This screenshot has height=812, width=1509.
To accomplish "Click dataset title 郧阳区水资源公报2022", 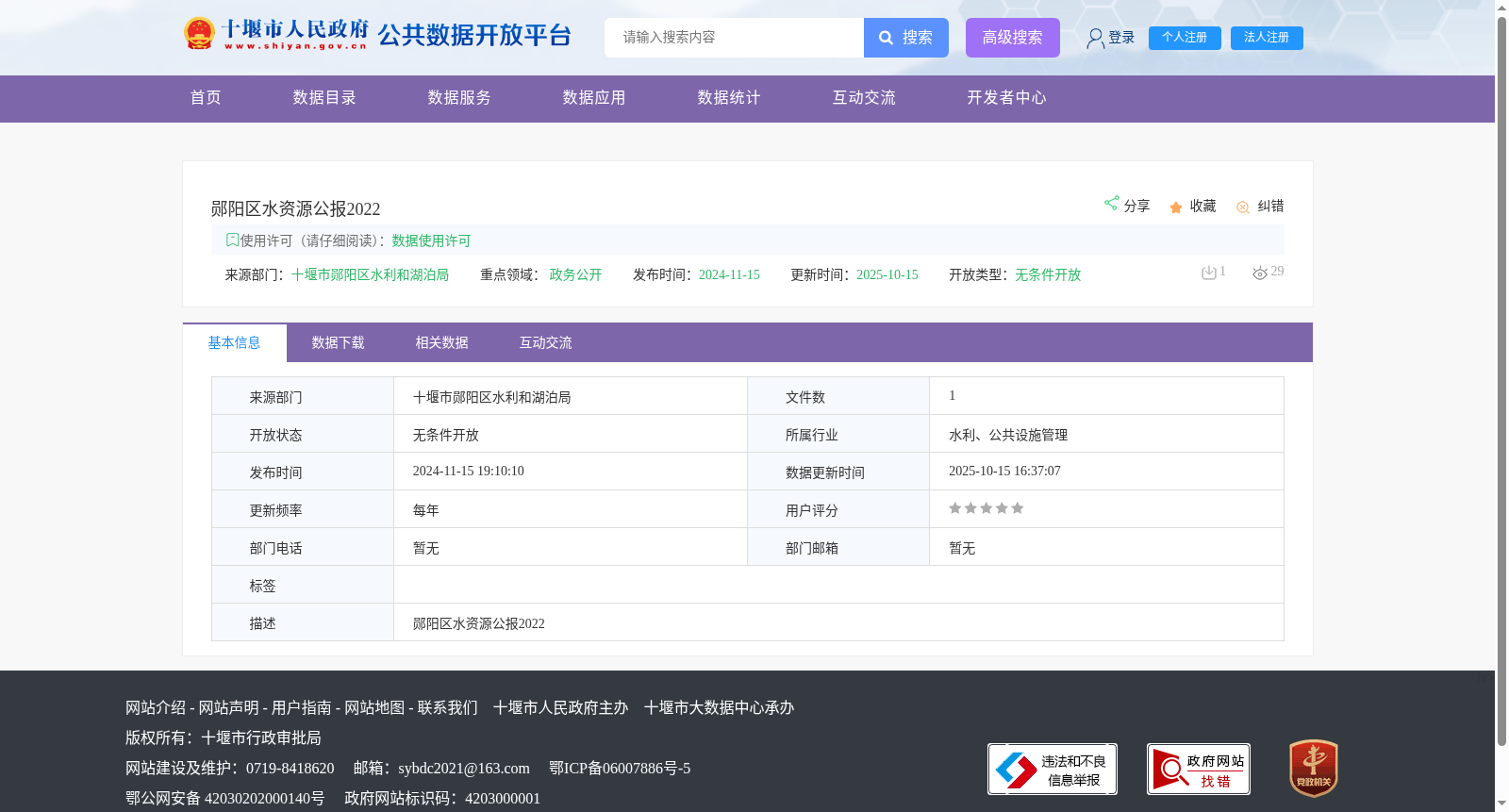I will click(x=295, y=209).
